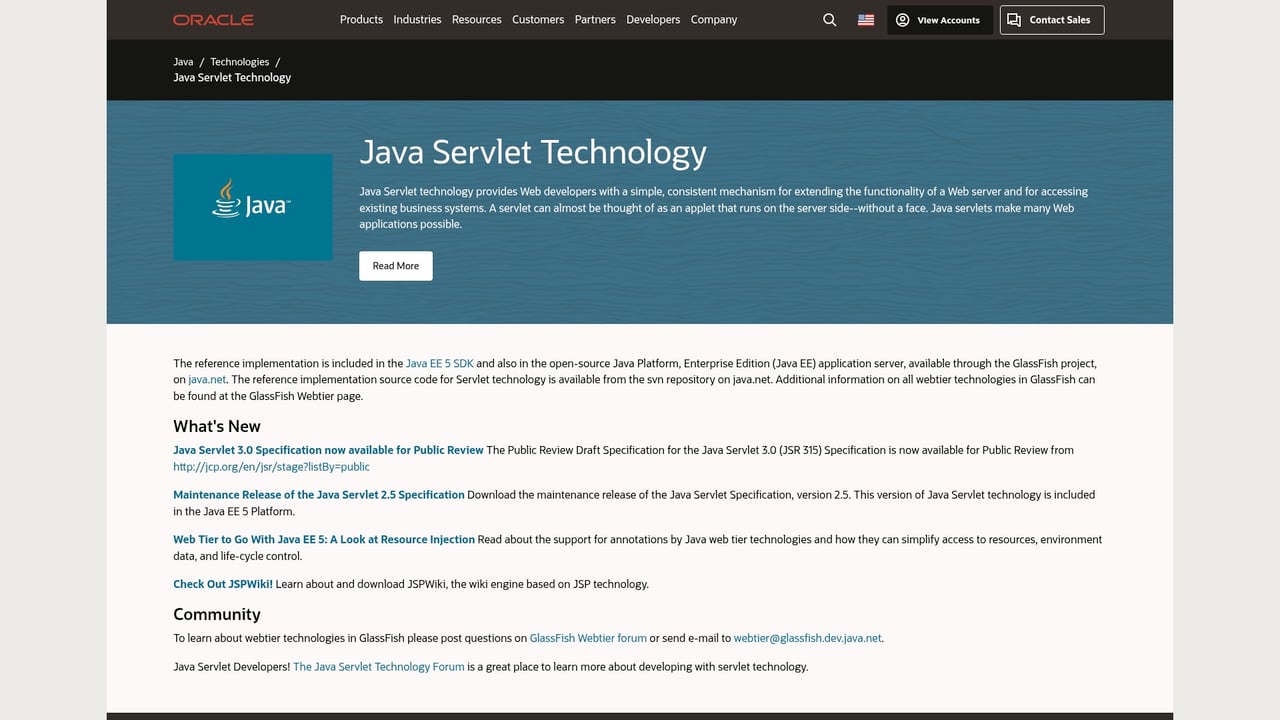Click the Java coffee cup logo
The width and height of the screenshot is (1280, 720).
224,199
